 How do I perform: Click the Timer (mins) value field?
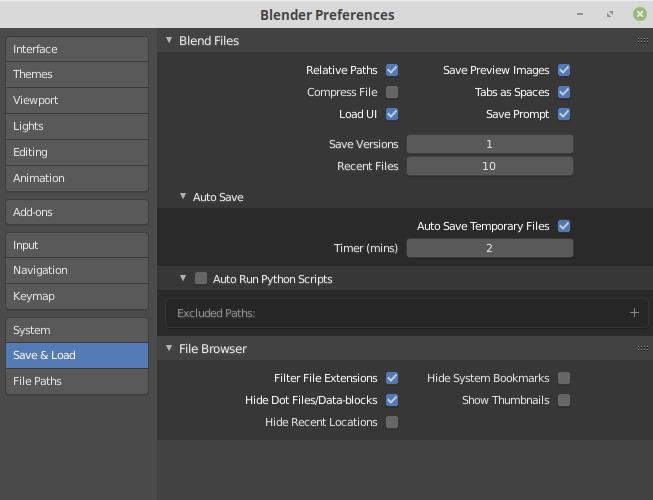click(x=490, y=248)
